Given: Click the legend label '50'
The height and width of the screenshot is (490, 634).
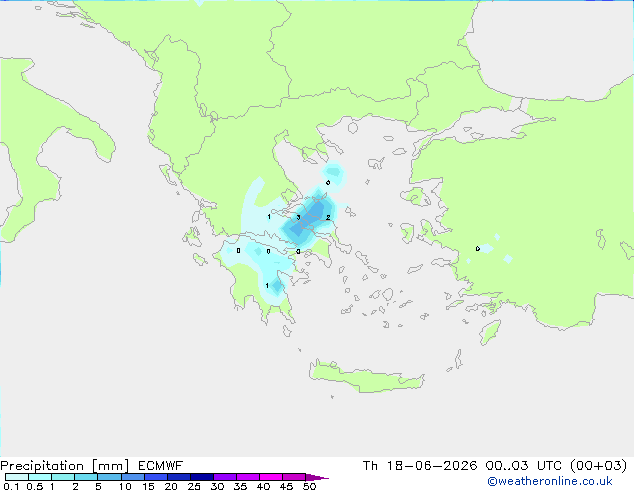Looking at the screenshot, I should coord(309,486).
